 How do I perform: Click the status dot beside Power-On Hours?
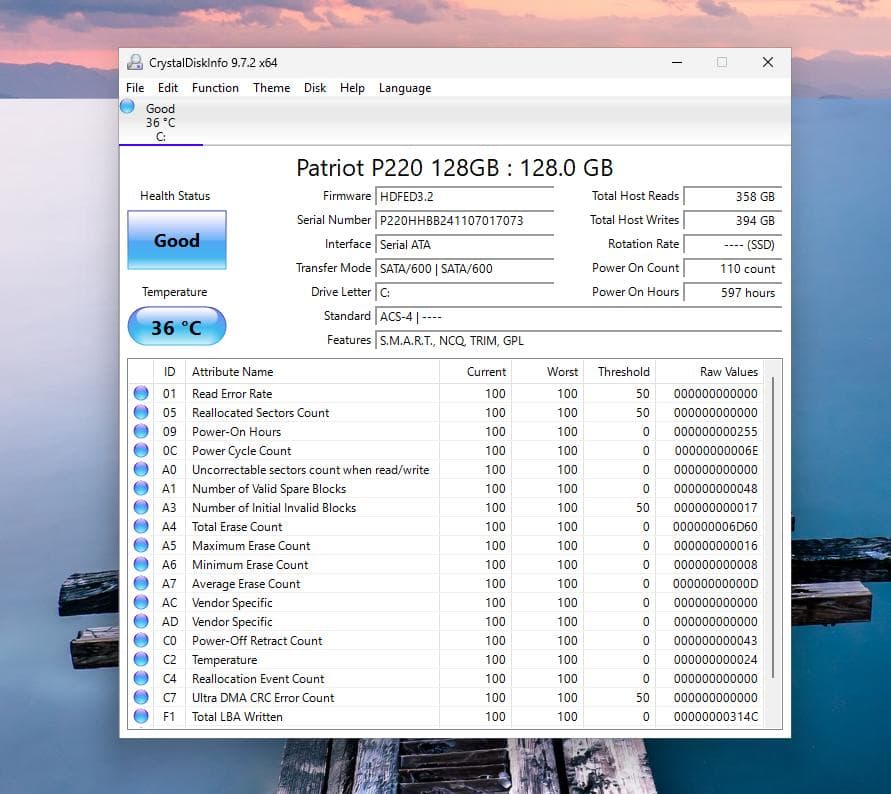click(x=140, y=431)
